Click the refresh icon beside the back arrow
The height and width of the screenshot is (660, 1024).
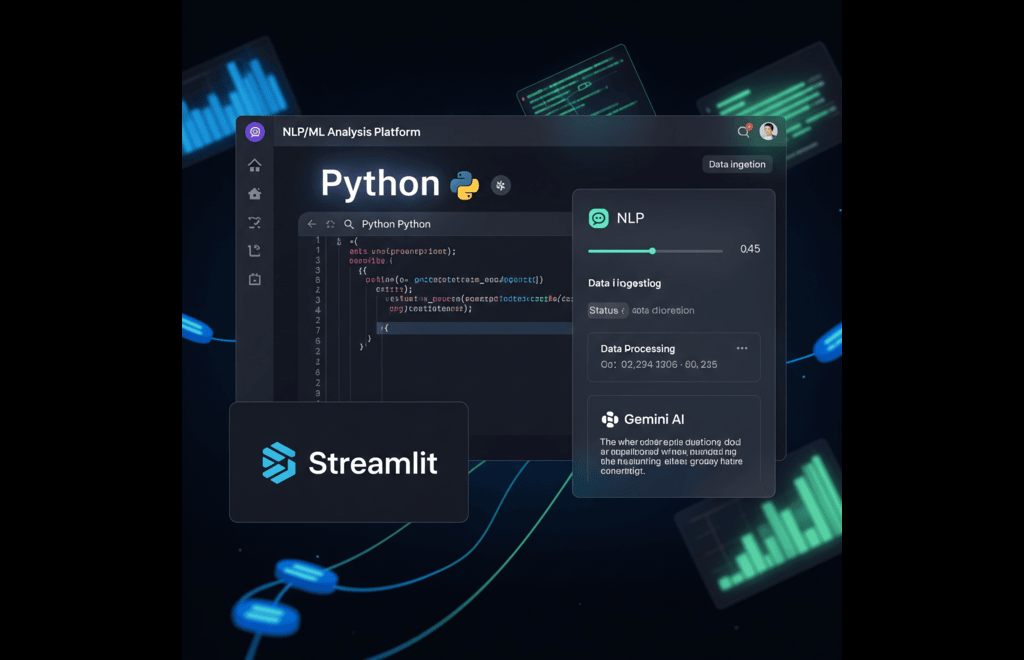pos(330,224)
